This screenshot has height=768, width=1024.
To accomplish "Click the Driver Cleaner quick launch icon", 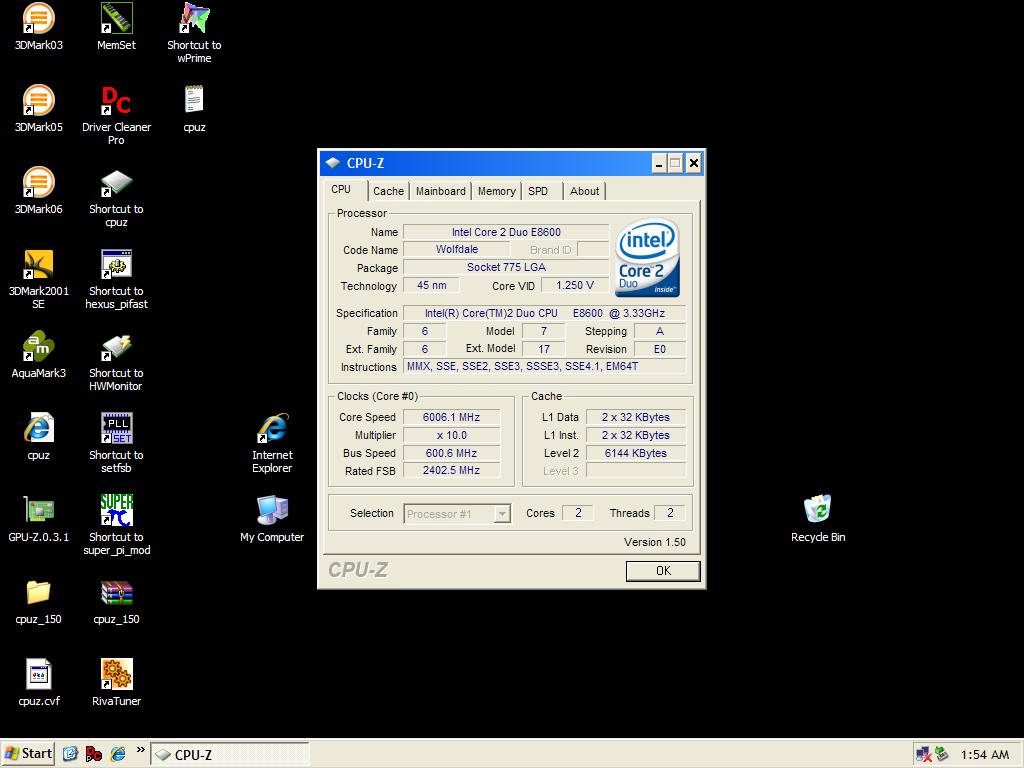I will pyautogui.click(x=94, y=754).
